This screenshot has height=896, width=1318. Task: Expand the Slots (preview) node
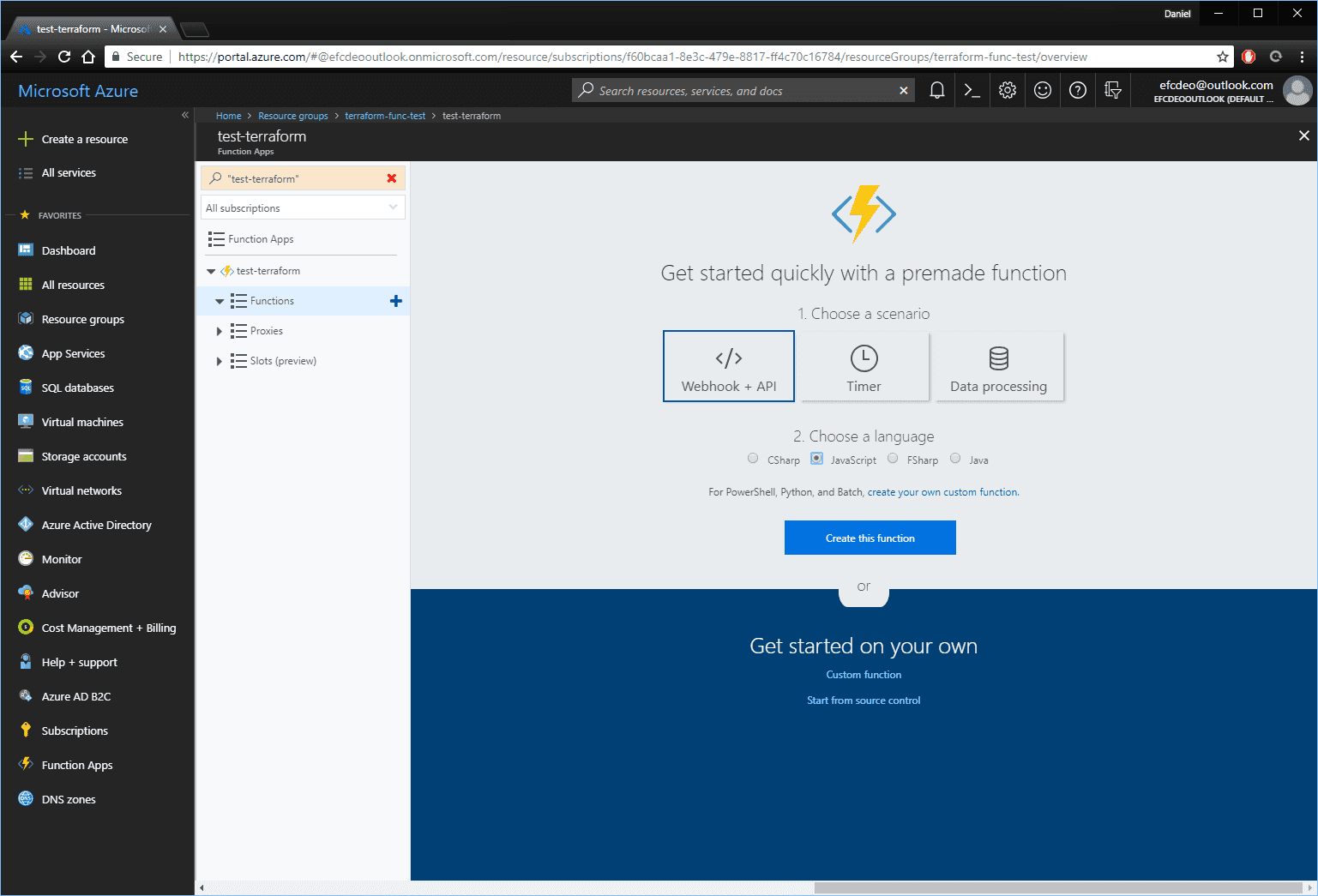tap(220, 361)
